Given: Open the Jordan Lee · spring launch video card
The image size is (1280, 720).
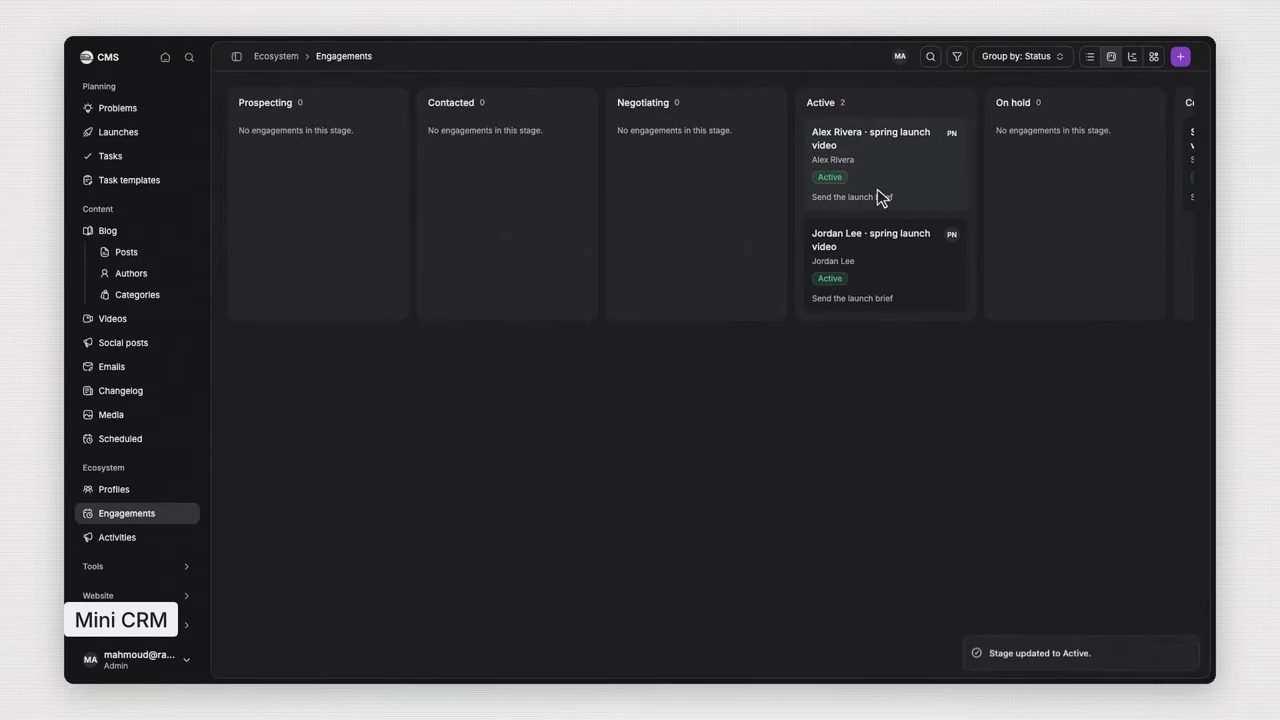Looking at the screenshot, I should tap(886, 266).
